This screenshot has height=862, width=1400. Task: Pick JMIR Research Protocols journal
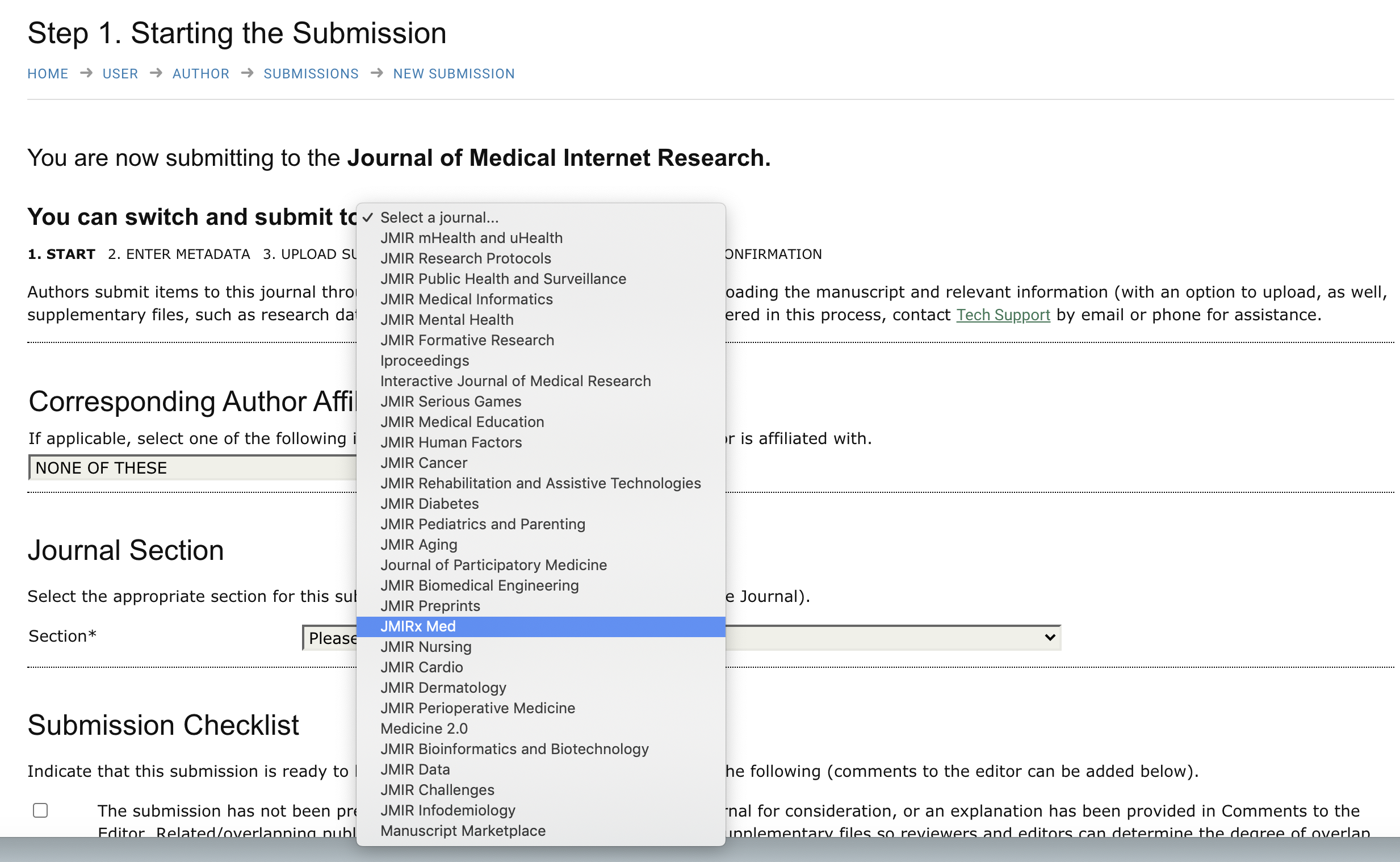[x=466, y=258]
